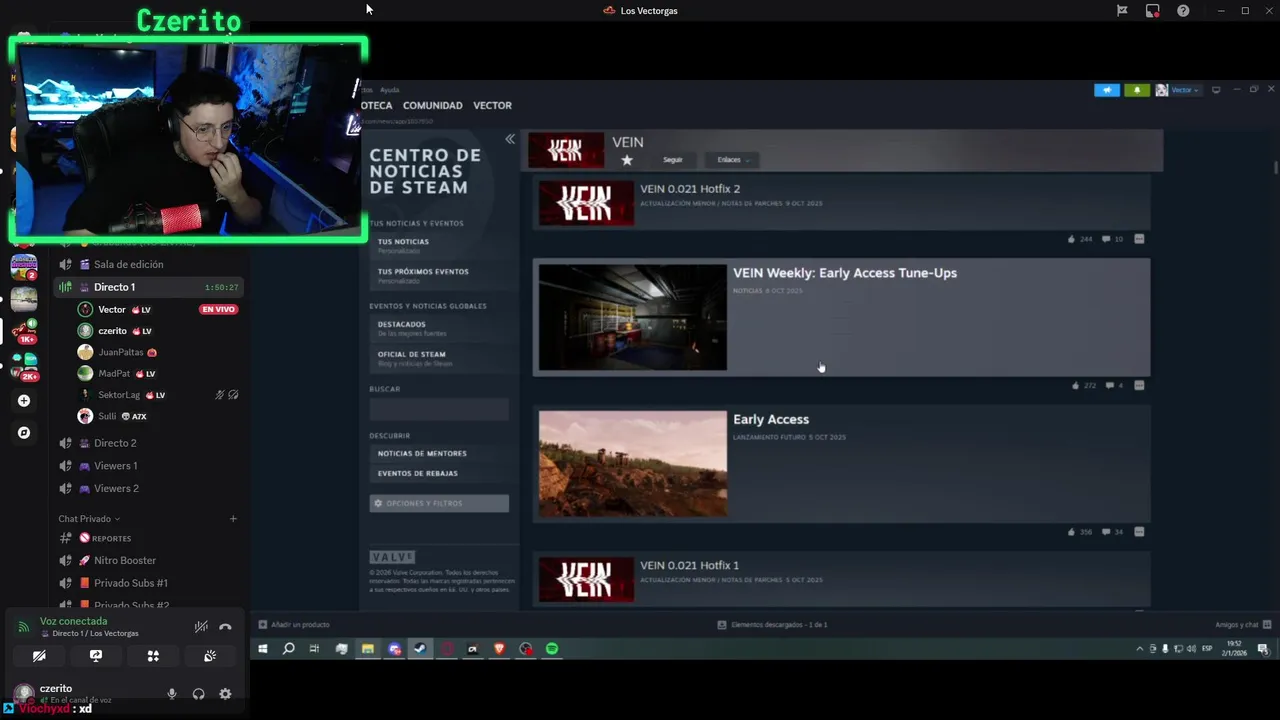Screen dimensions: 1280x720
Task: Open Amigos y chat in Steam
Action: pos(1243,624)
